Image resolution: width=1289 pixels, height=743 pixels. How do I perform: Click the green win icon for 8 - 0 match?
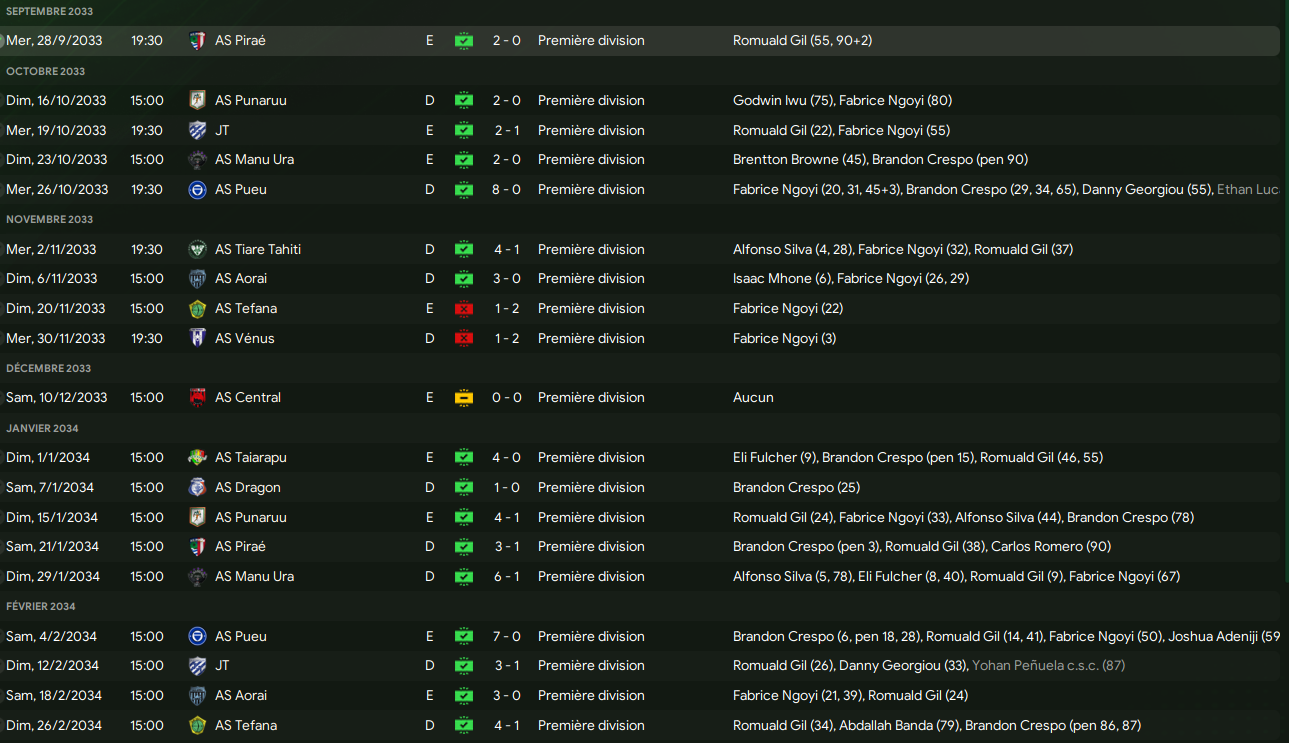463,189
